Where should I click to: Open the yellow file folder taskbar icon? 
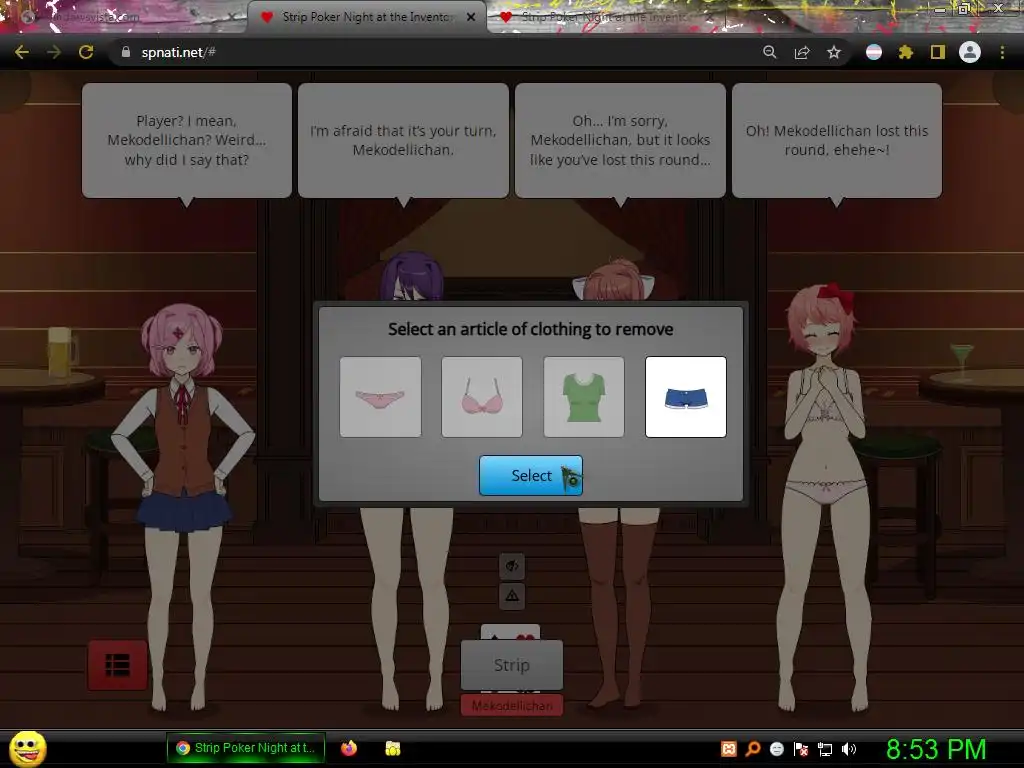[392, 748]
